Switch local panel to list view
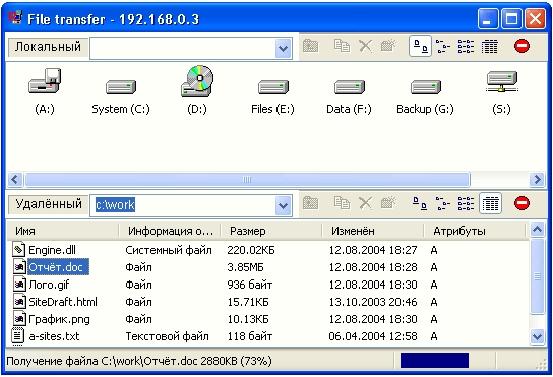The image size is (553, 377). [466, 46]
